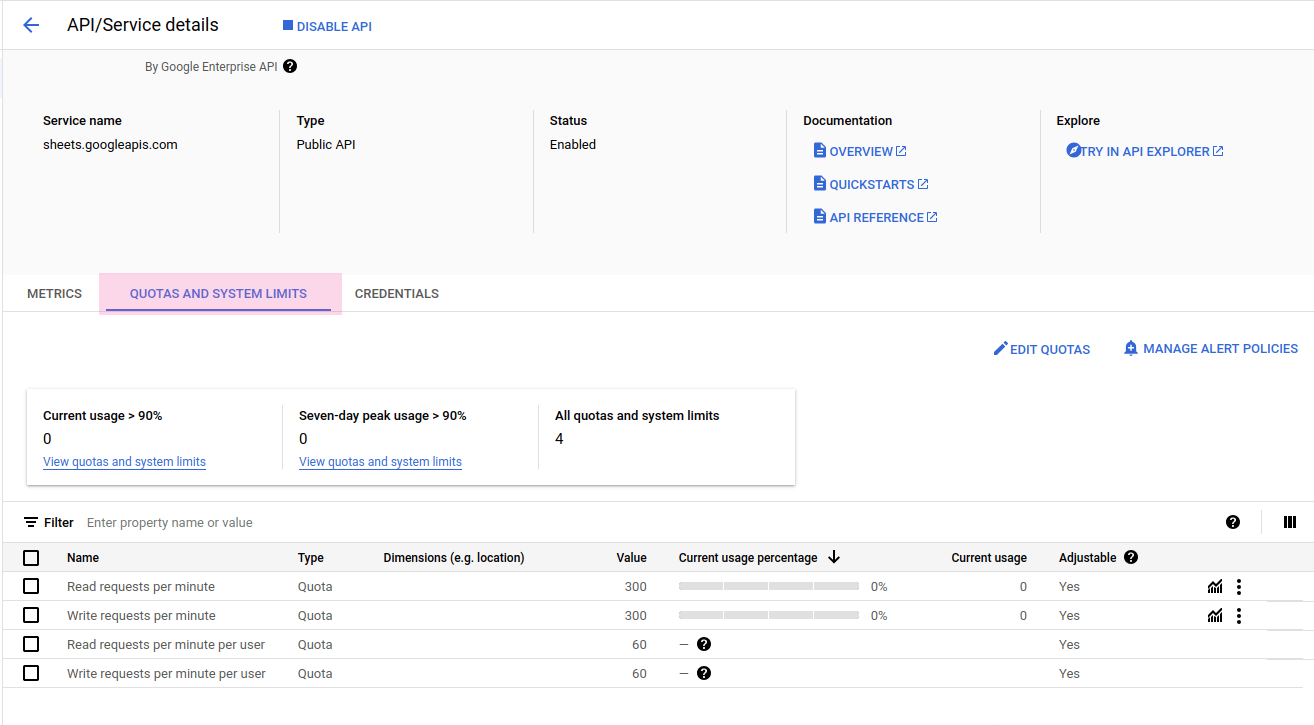Sort by Current usage percentage arrow

[x=834, y=558]
